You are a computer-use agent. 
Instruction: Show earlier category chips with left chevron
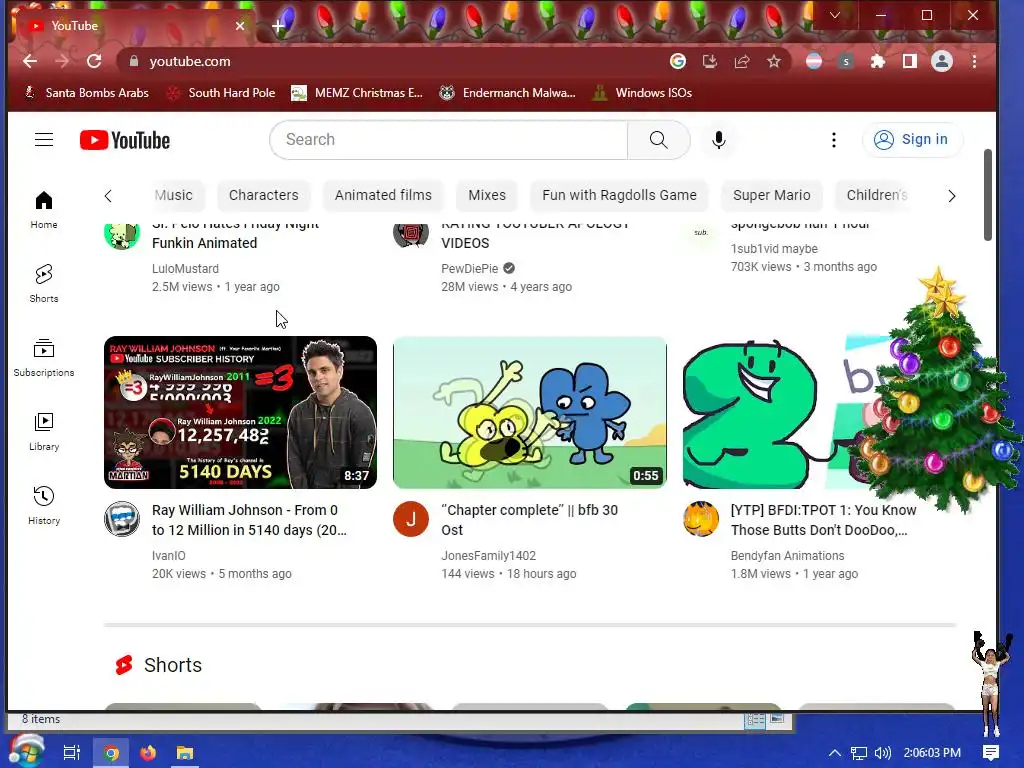tap(108, 196)
